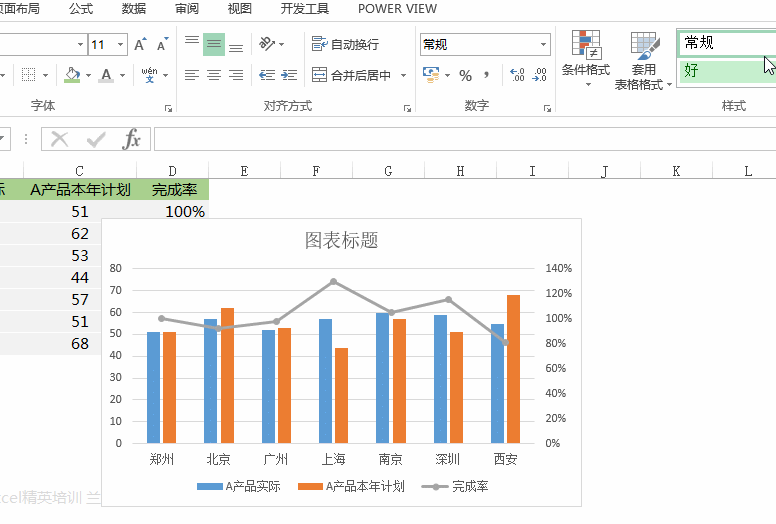Open 套用表格格式 table styles
The width and height of the screenshot is (776, 524).
pyautogui.click(x=643, y=60)
